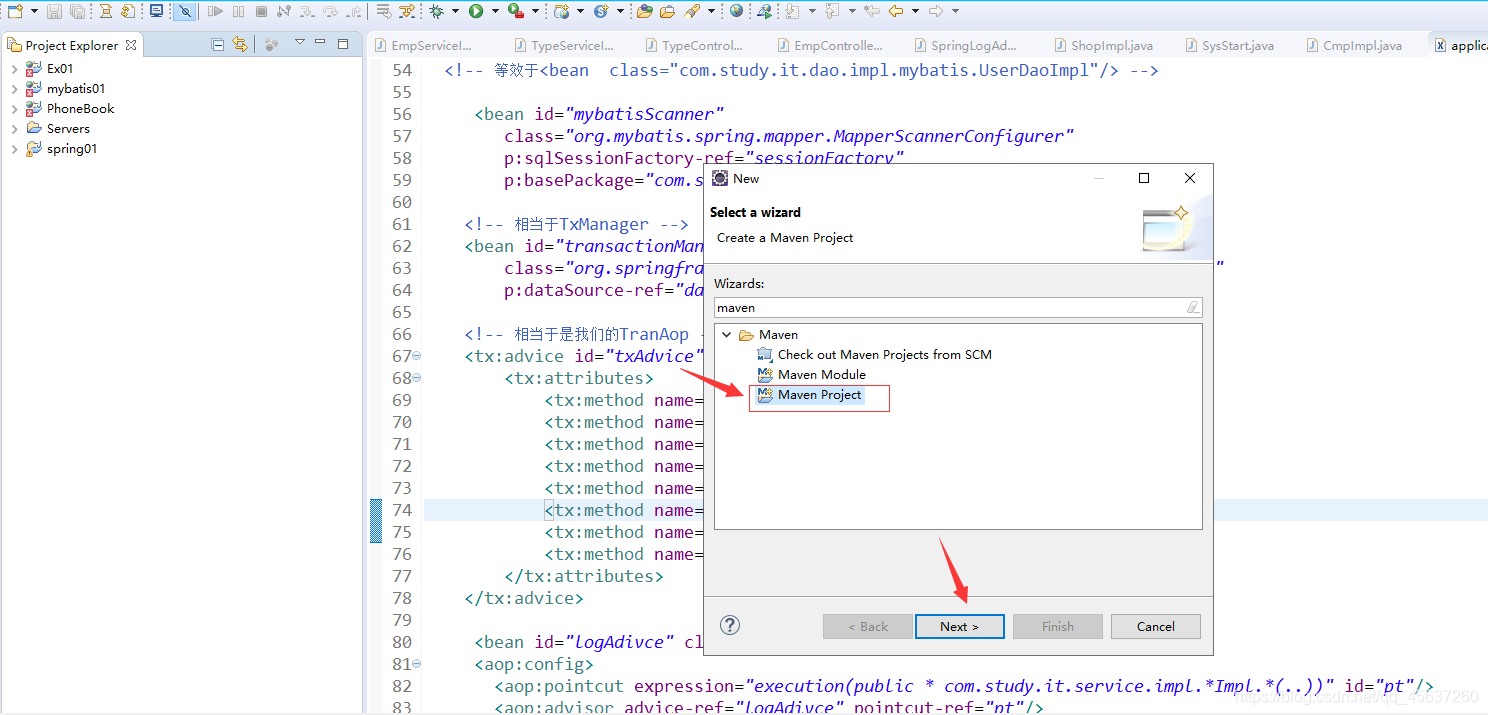The height and width of the screenshot is (715, 1488).
Task: Click the Suspend debug icon
Action: click(238, 11)
